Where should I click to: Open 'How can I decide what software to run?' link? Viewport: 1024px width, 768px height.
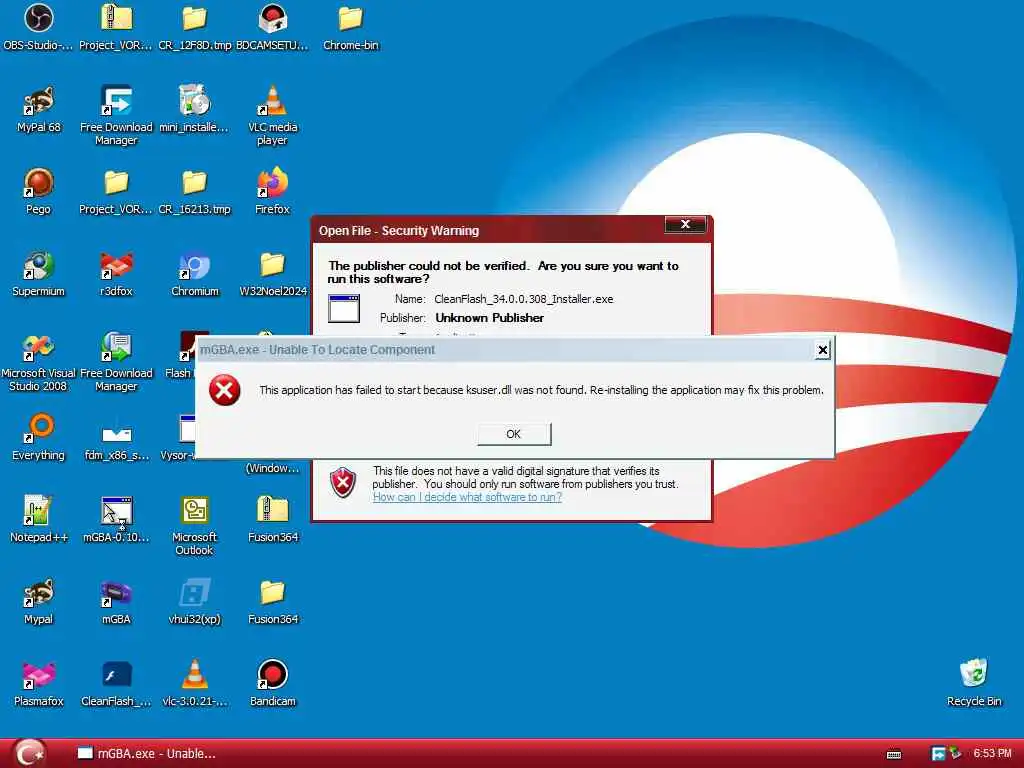(x=467, y=497)
